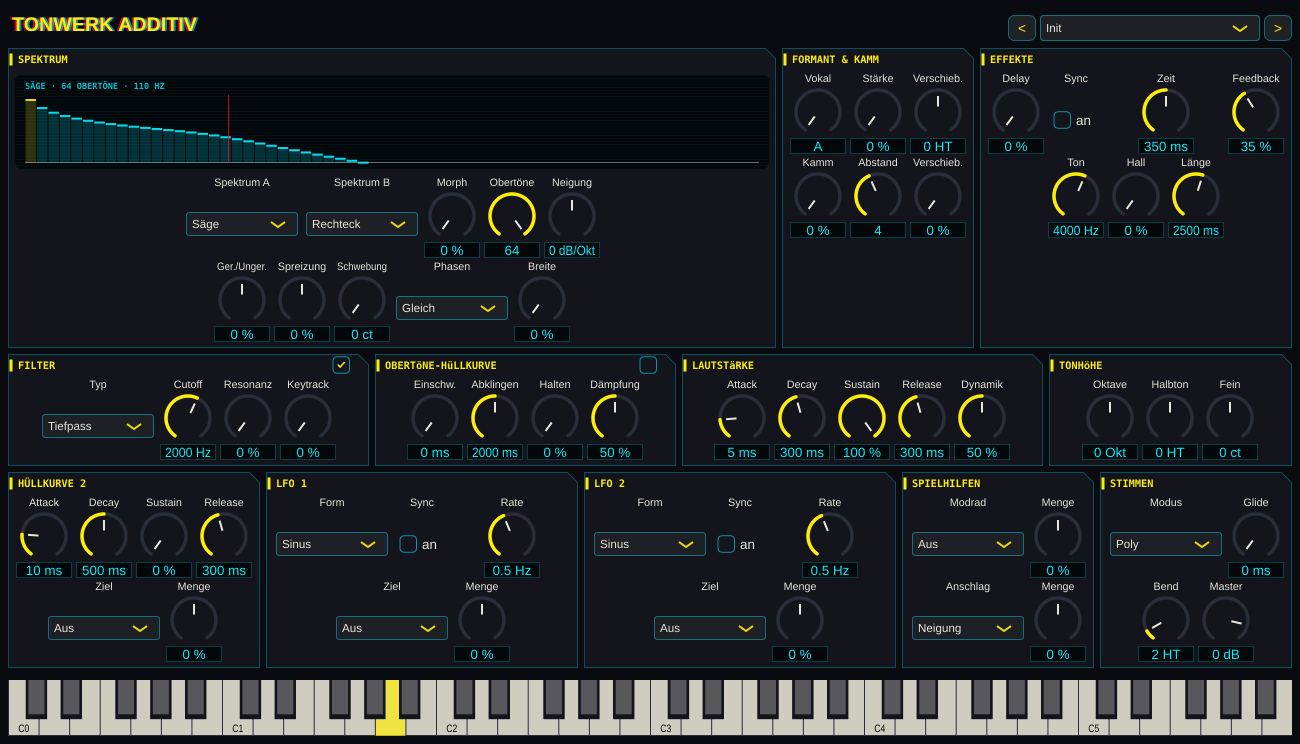Click the Delay Feedback knob
Image resolution: width=1300 pixels, height=744 pixels.
[x=1256, y=112]
